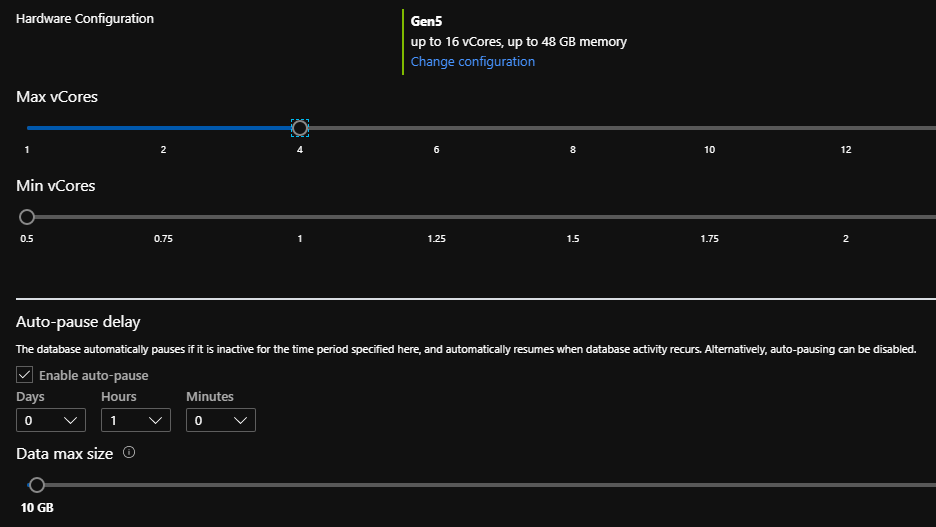
Task: Click the Change configuration link
Action: pyautogui.click(x=472, y=62)
